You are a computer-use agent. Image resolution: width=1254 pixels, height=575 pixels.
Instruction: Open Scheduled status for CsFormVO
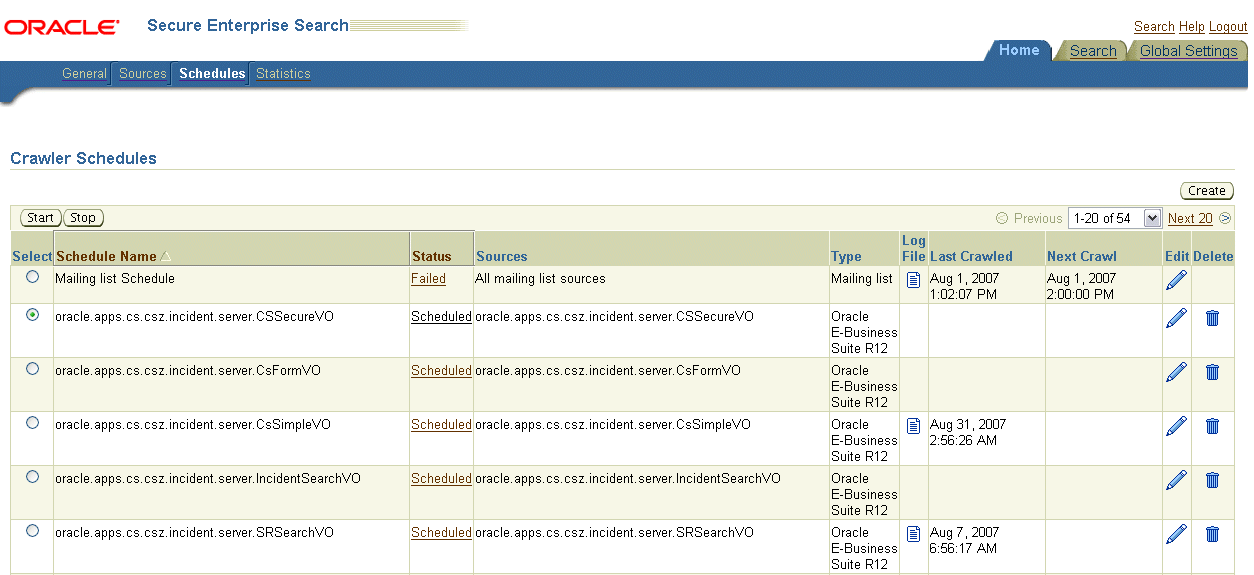tap(441, 371)
